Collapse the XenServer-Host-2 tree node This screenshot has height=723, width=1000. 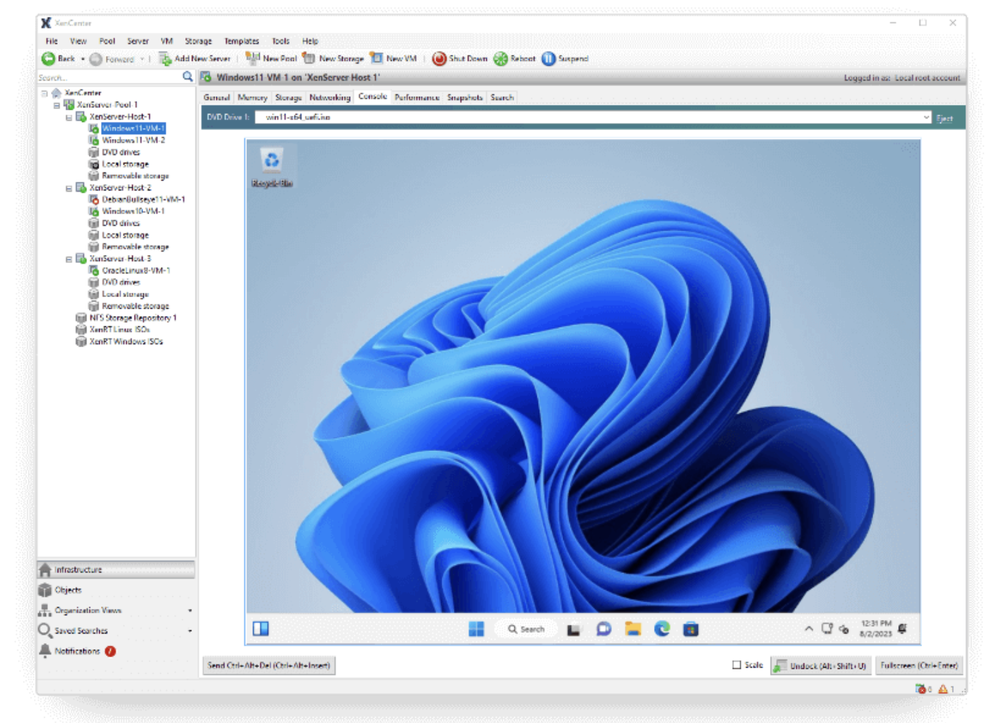click(69, 188)
